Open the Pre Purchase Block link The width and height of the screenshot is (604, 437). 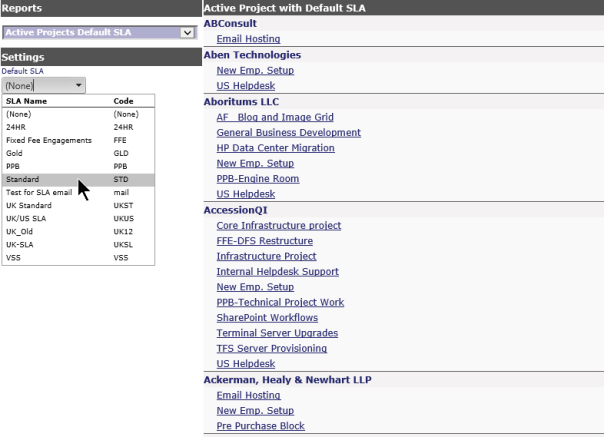(x=260, y=426)
